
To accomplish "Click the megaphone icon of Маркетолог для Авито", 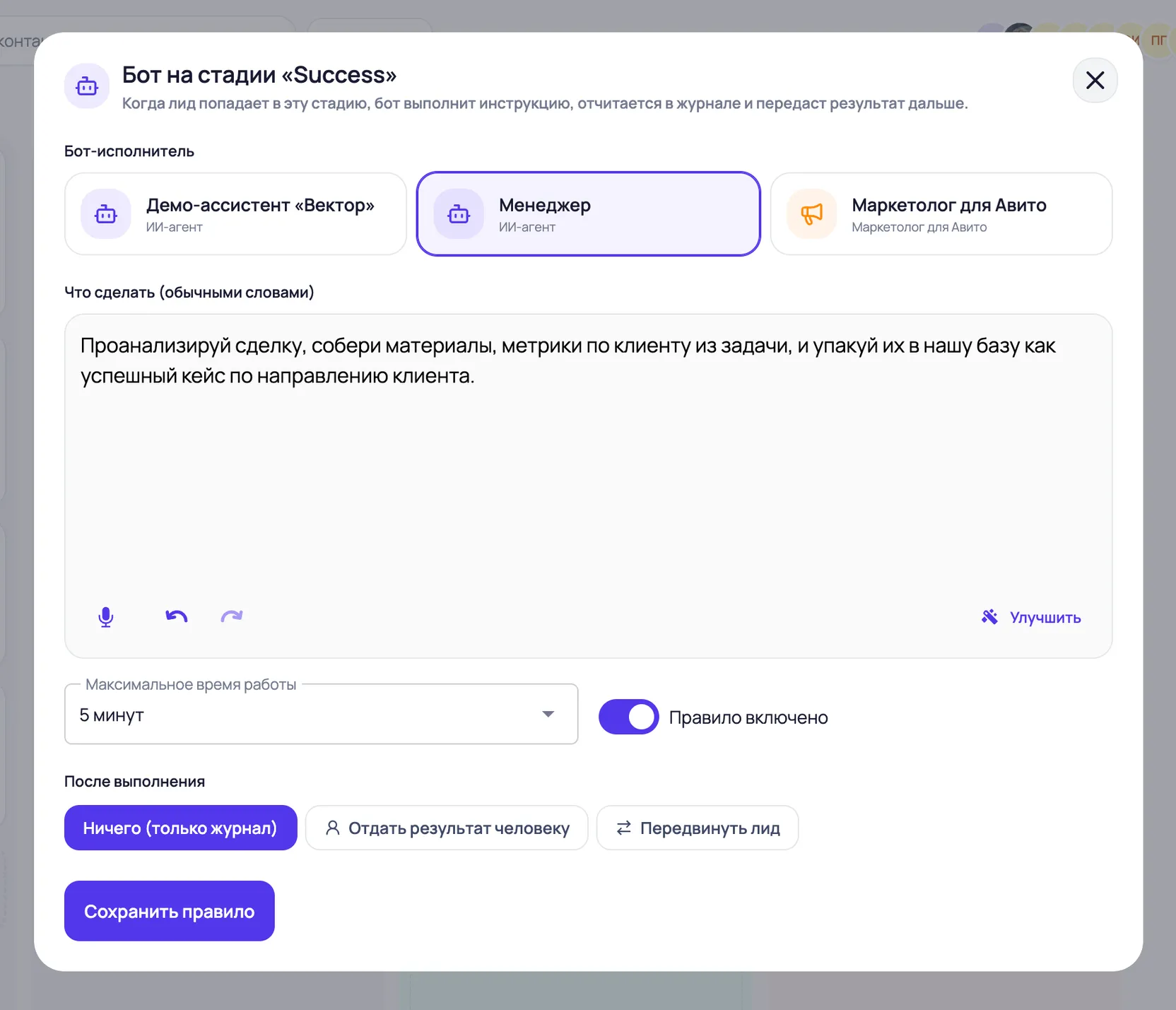I will 812,213.
